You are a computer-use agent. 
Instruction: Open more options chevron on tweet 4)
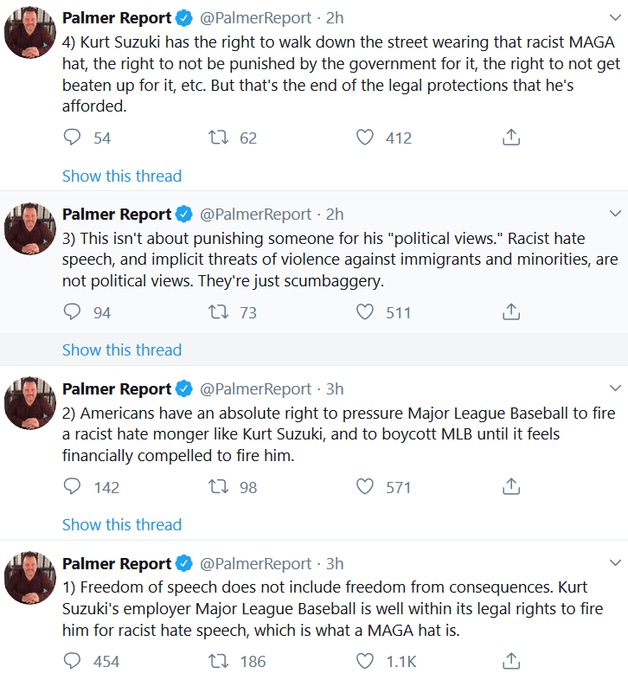click(x=614, y=19)
